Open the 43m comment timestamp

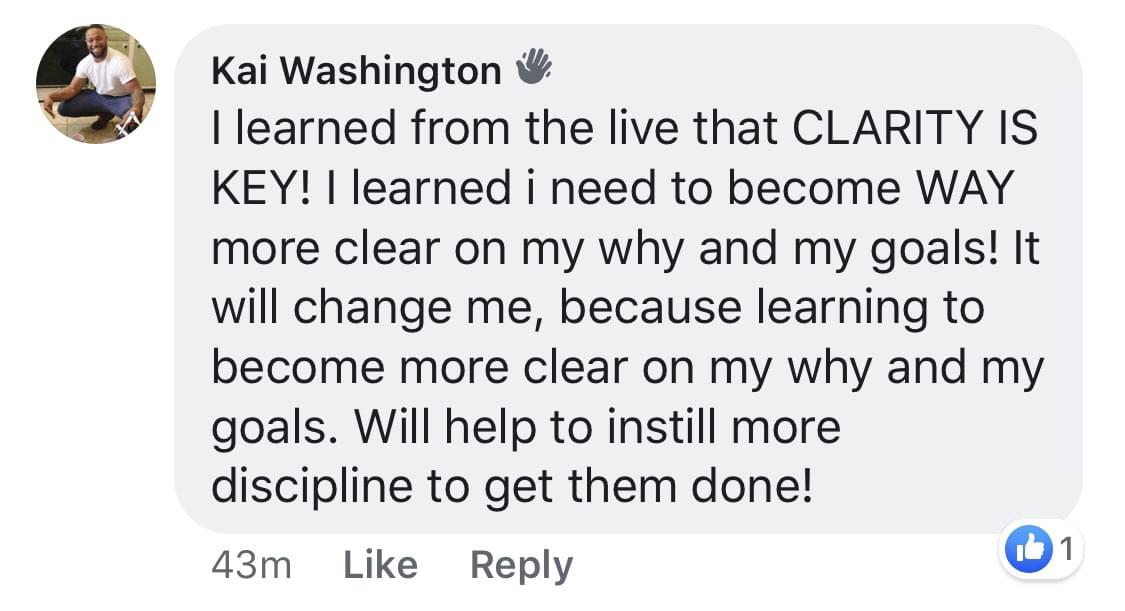tap(251, 565)
